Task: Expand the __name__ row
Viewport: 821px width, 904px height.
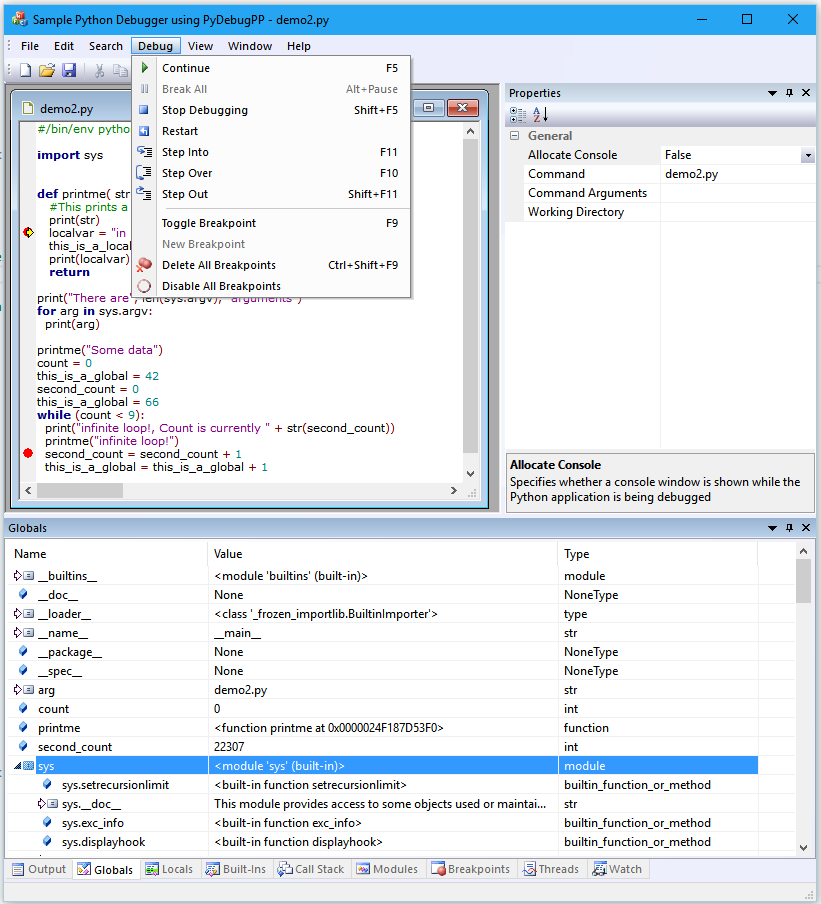Action: (x=17, y=632)
